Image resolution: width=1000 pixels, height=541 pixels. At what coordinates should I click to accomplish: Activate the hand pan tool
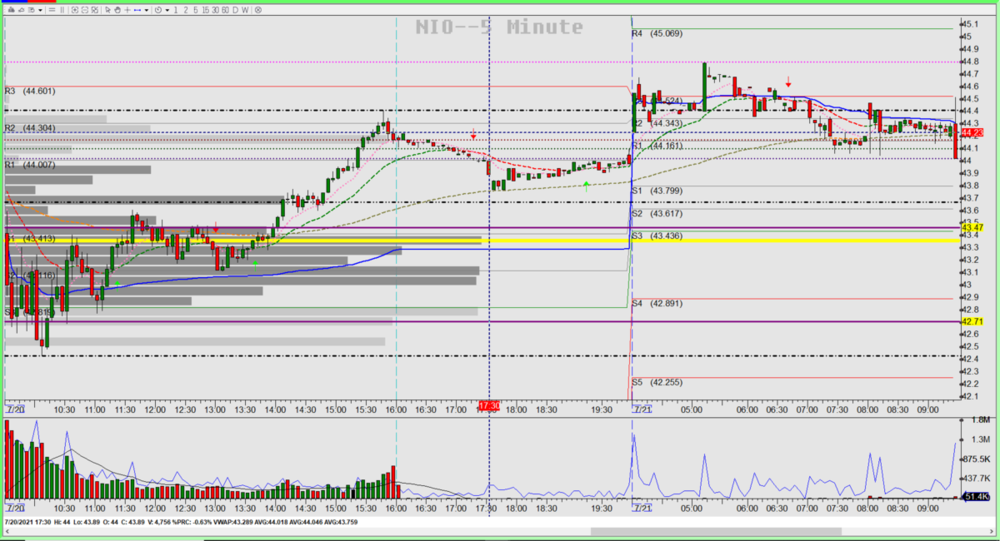118,10
